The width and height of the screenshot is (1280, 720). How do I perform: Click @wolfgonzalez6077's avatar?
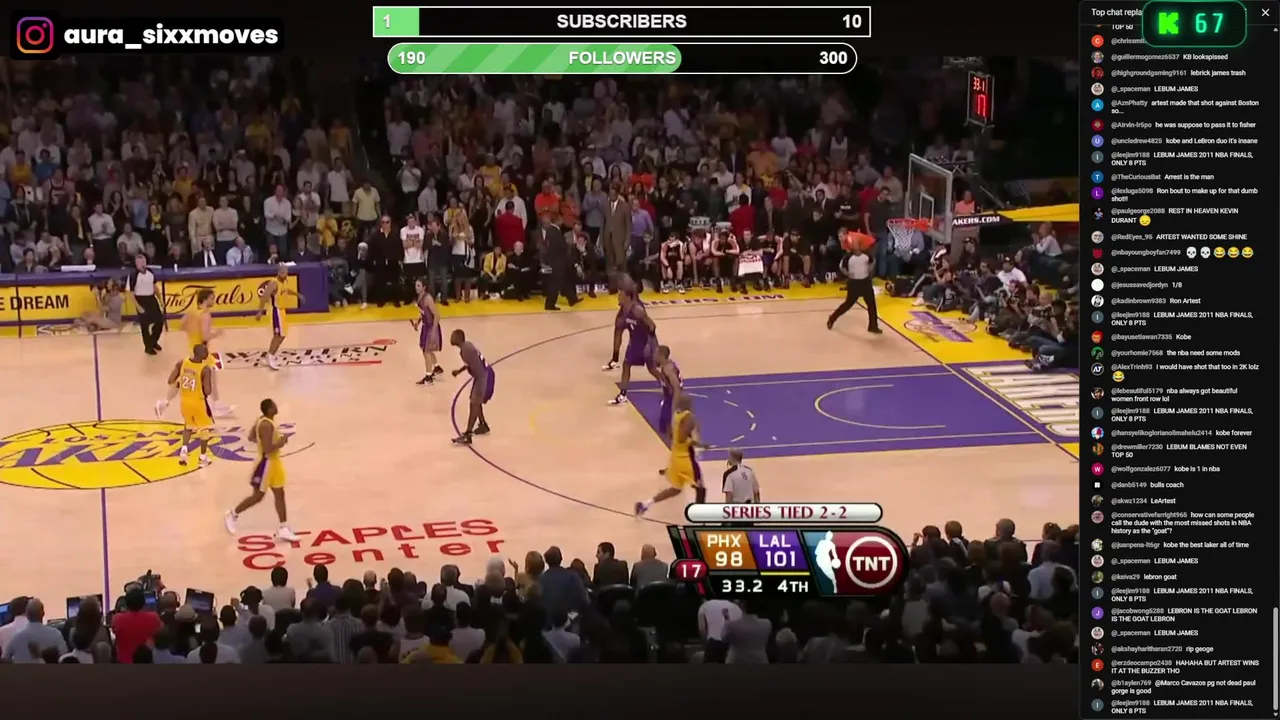[1097, 469]
